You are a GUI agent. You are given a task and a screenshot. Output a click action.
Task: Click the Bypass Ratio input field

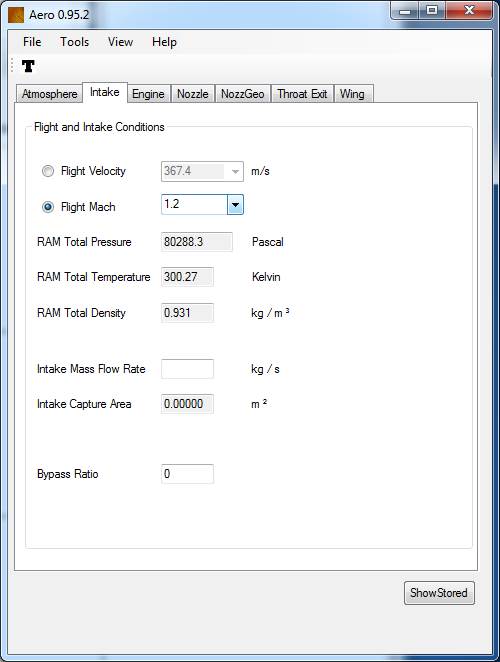pyautogui.click(x=188, y=474)
